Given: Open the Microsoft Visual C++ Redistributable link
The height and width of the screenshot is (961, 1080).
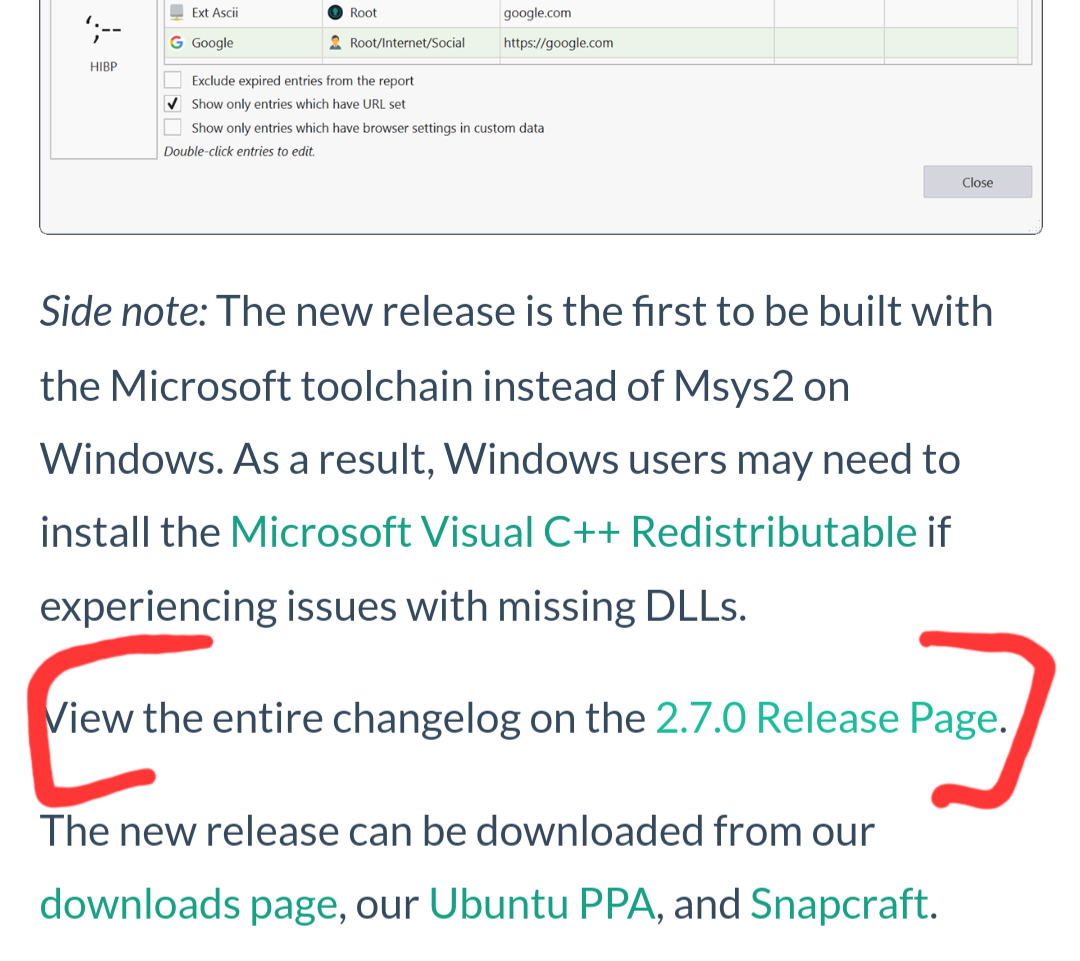Looking at the screenshot, I should [572, 531].
